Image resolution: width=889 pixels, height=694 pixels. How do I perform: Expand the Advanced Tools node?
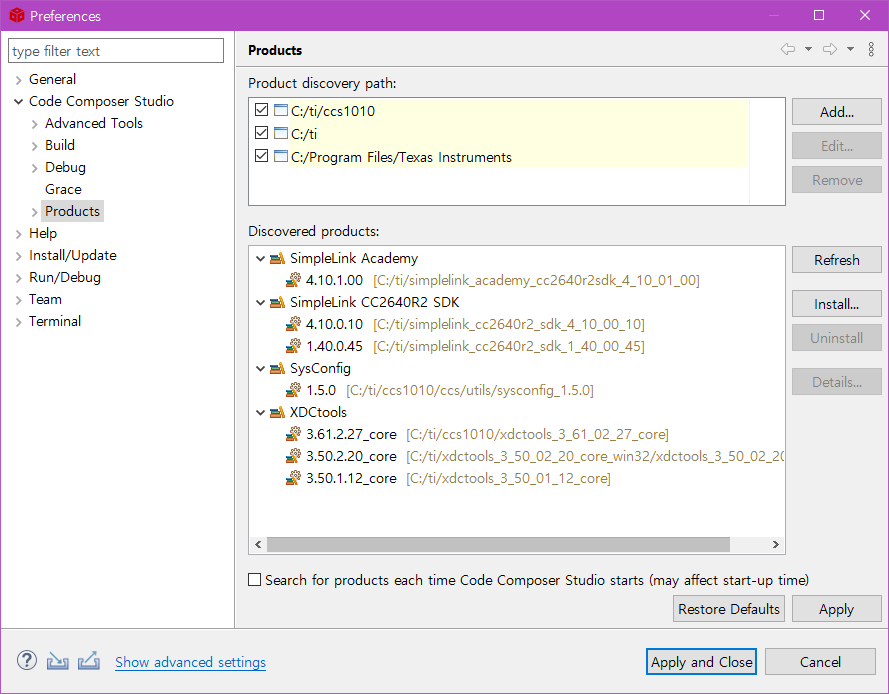click(35, 124)
